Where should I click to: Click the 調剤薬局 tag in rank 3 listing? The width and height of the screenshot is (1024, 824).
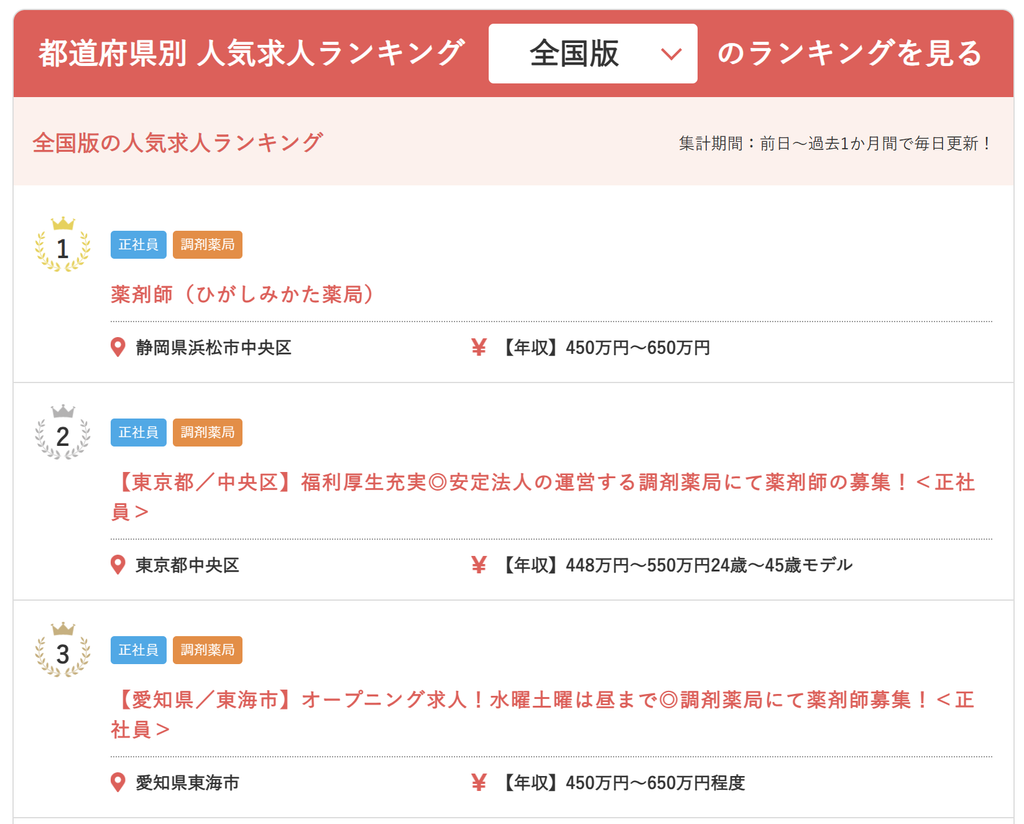click(x=208, y=650)
